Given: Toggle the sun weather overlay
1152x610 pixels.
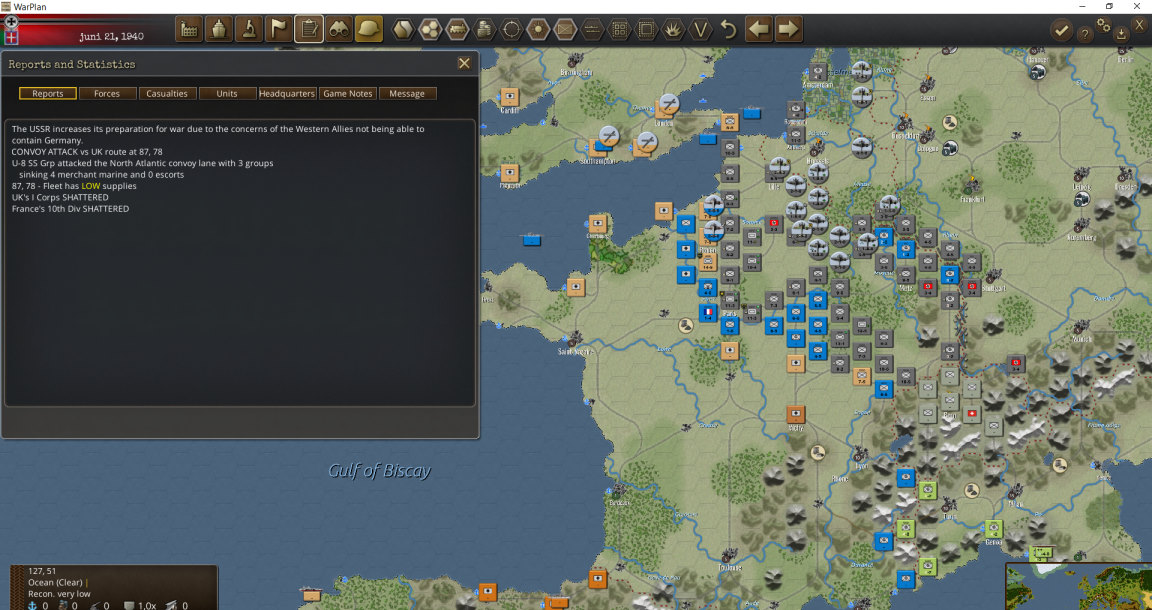Looking at the screenshot, I should coord(539,30).
